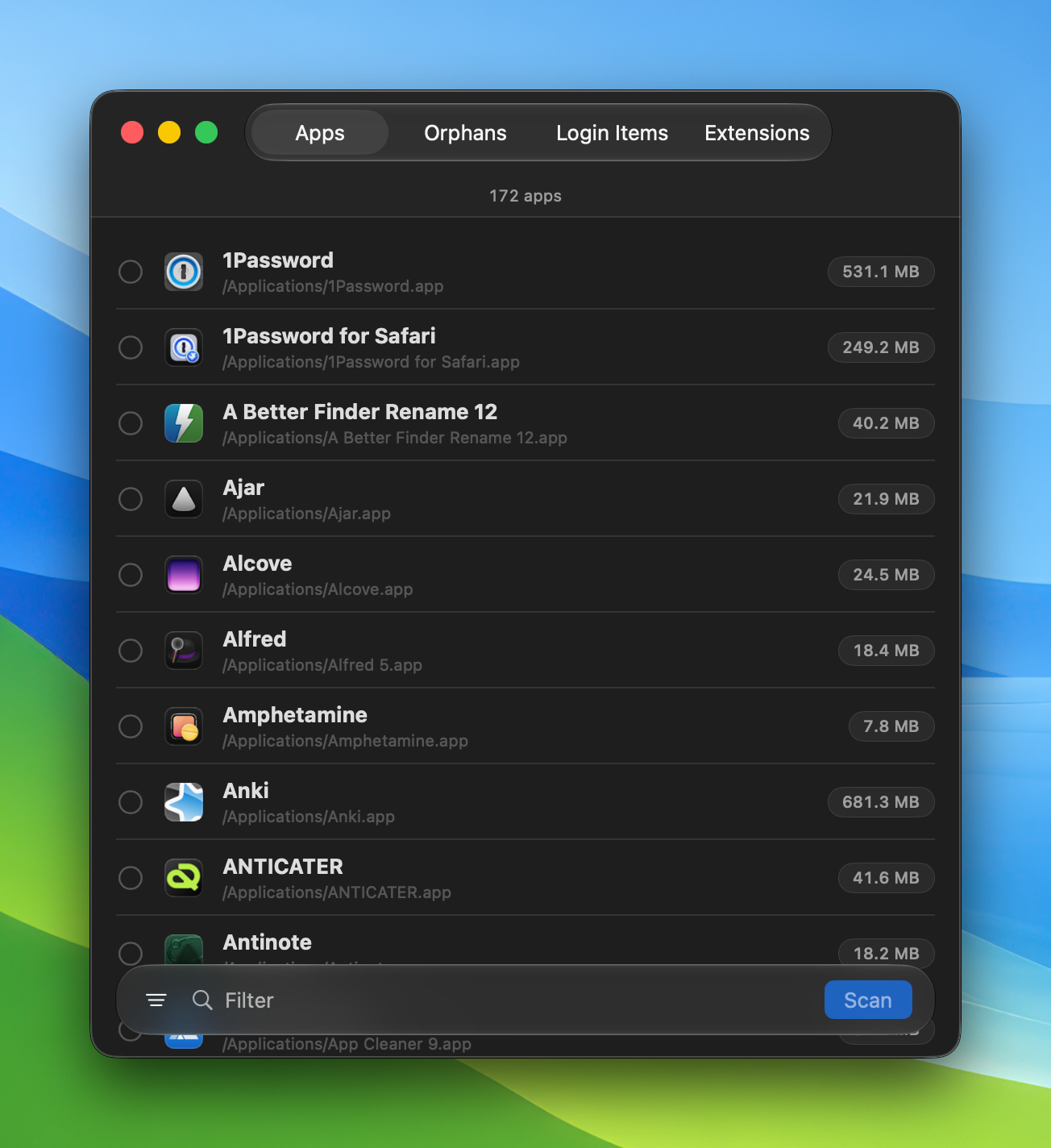This screenshot has width=1051, height=1148.
Task: Click the /Applications/Amphetamine.app path
Action: click(345, 741)
